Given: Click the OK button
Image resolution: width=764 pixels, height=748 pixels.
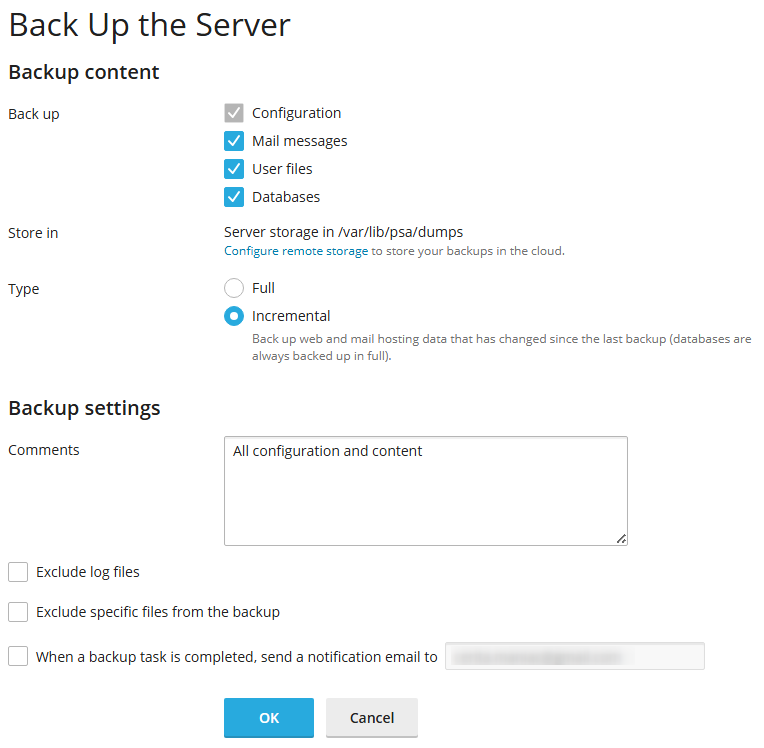Looking at the screenshot, I should coord(269,718).
